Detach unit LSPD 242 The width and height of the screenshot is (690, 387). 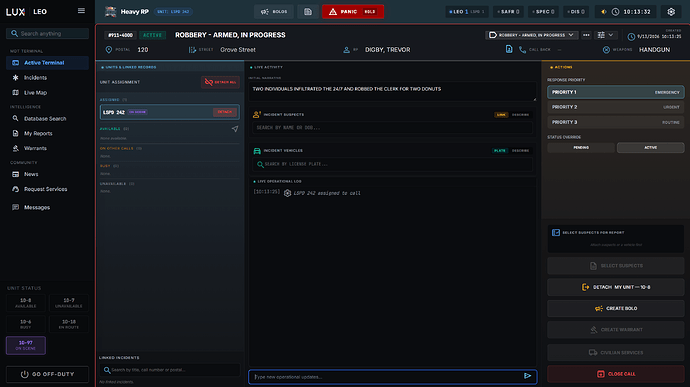[x=224, y=112]
